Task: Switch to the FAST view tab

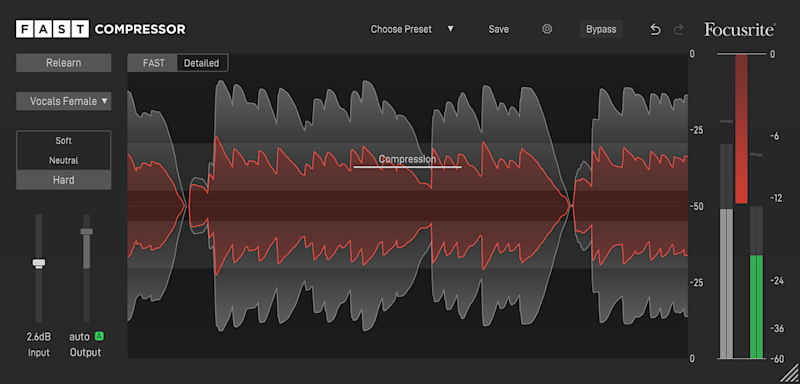Action: pyautogui.click(x=153, y=63)
